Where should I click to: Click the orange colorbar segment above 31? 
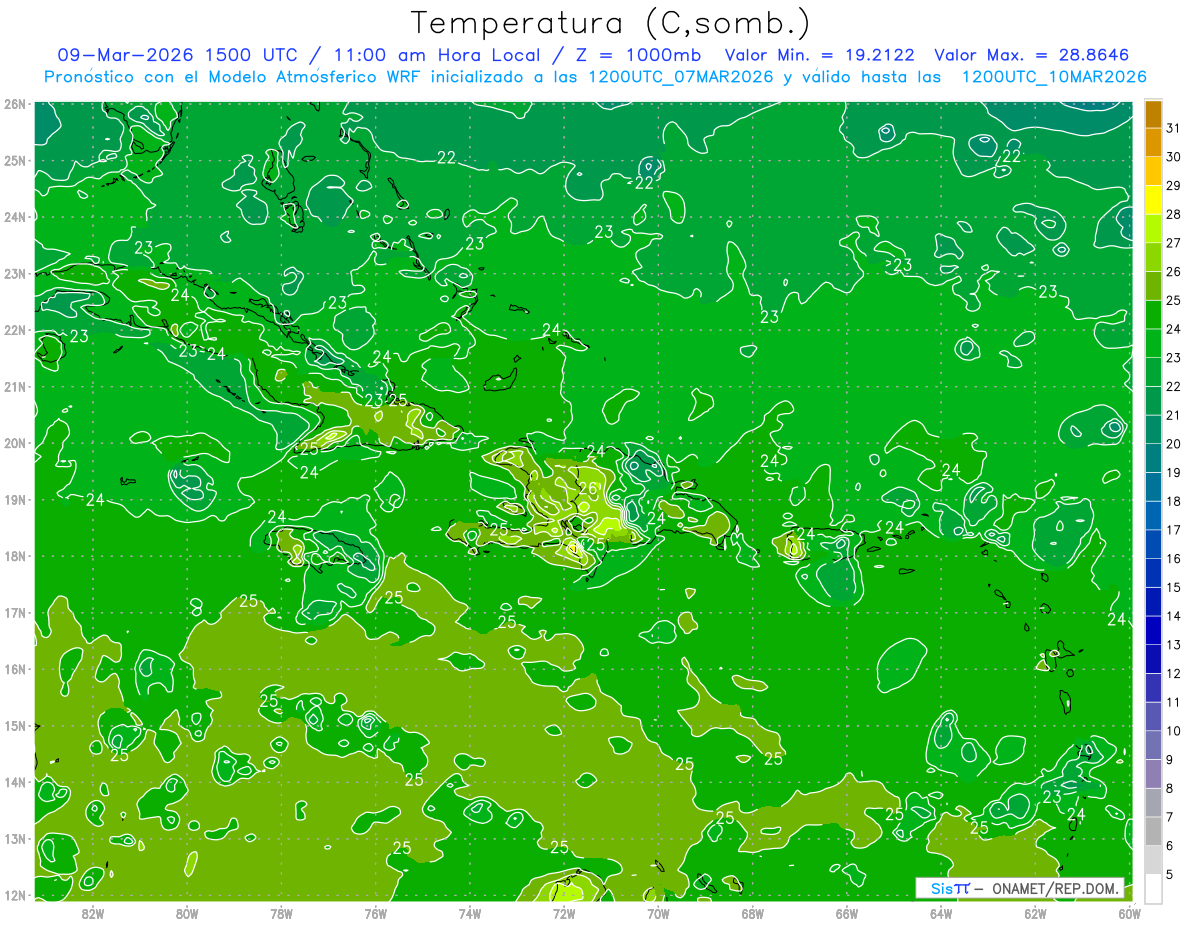click(x=1153, y=113)
